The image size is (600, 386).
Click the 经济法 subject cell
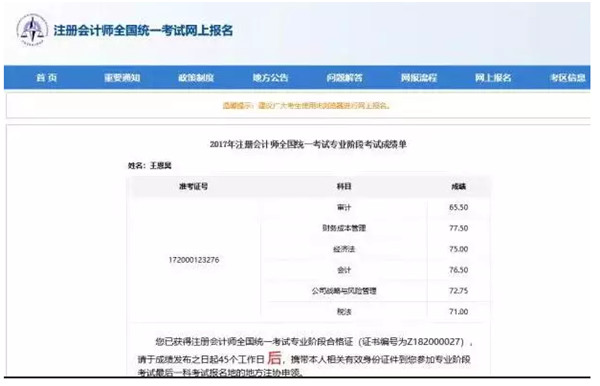pos(344,249)
